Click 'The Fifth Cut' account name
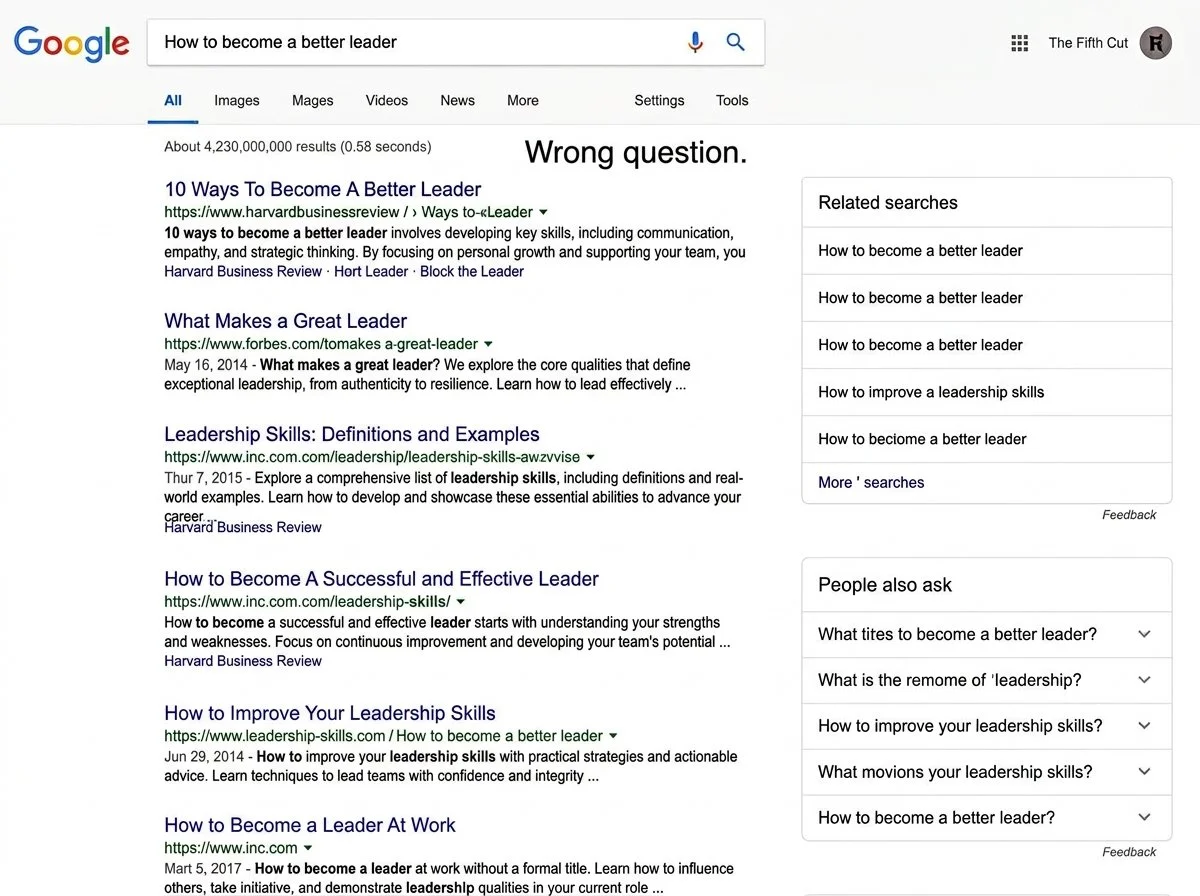The height and width of the screenshot is (896, 1200). point(1088,43)
